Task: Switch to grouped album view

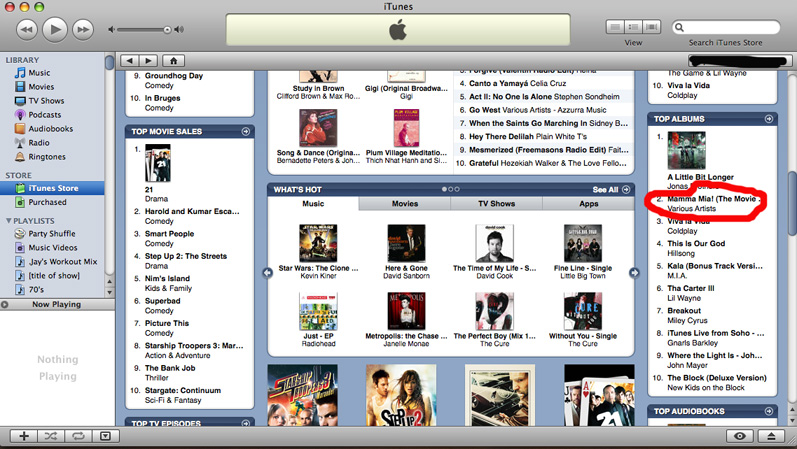Action: (x=633, y=27)
